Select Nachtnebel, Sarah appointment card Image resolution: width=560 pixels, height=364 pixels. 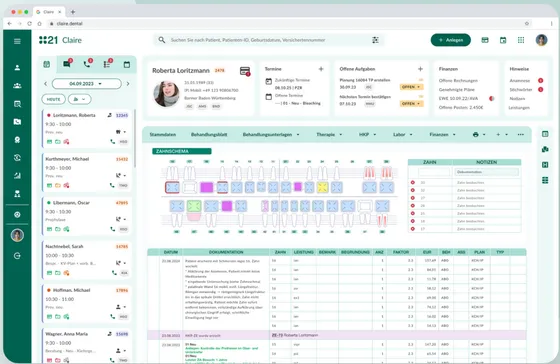[87, 260]
